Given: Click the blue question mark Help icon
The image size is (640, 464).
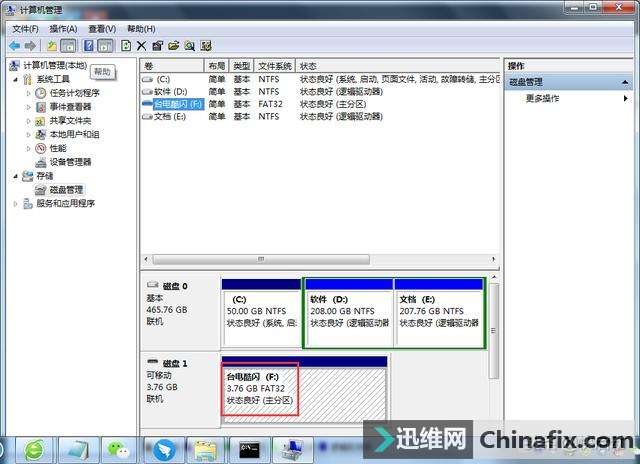Looking at the screenshot, I should tap(88, 46).
